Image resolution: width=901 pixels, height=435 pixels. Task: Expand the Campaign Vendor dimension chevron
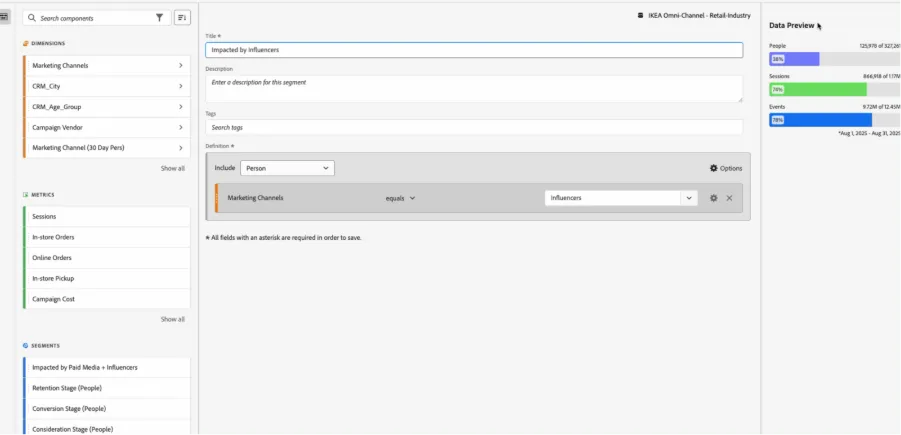coord(180,128)
